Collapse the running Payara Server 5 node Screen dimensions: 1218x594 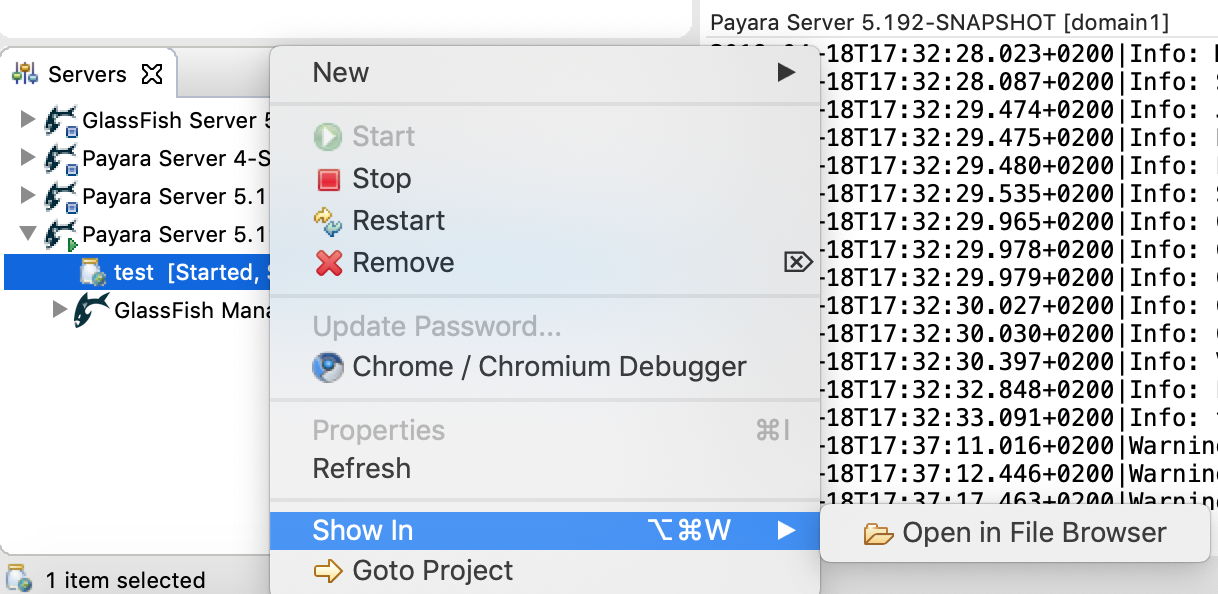(x=28, y=235)
